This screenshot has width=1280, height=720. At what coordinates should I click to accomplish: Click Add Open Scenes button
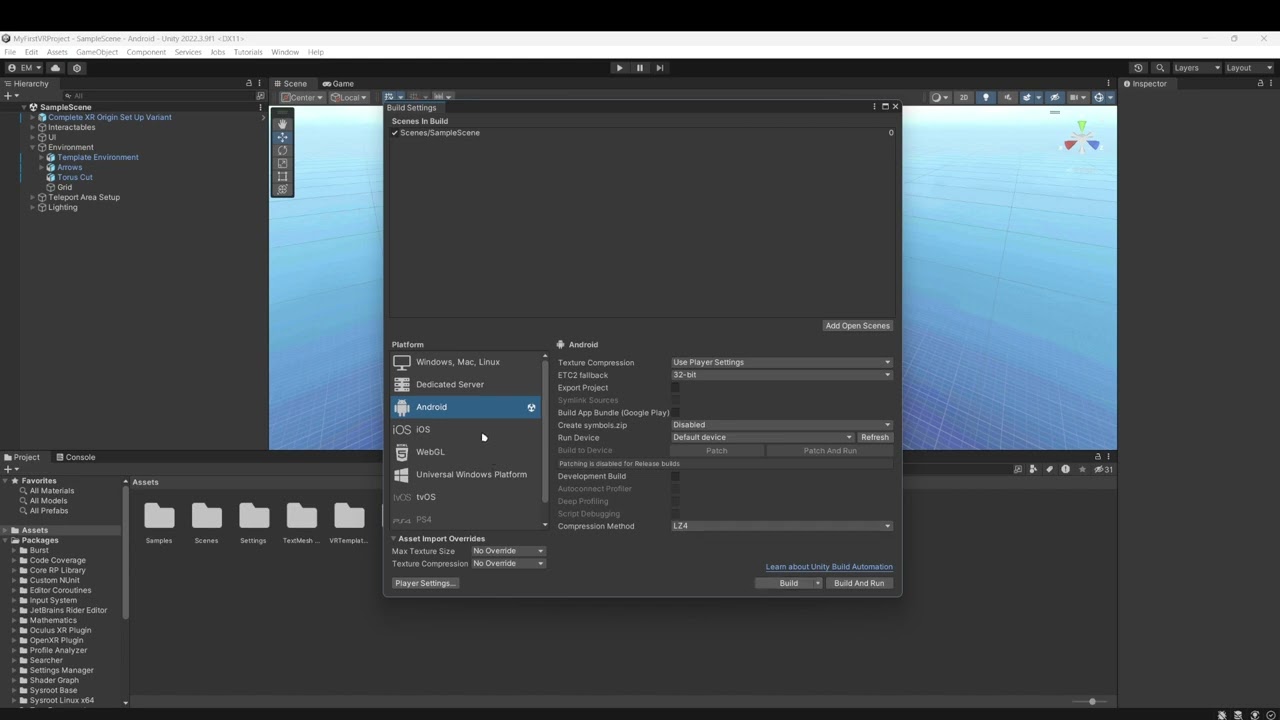pyautogui.click(x=857, y=326)
